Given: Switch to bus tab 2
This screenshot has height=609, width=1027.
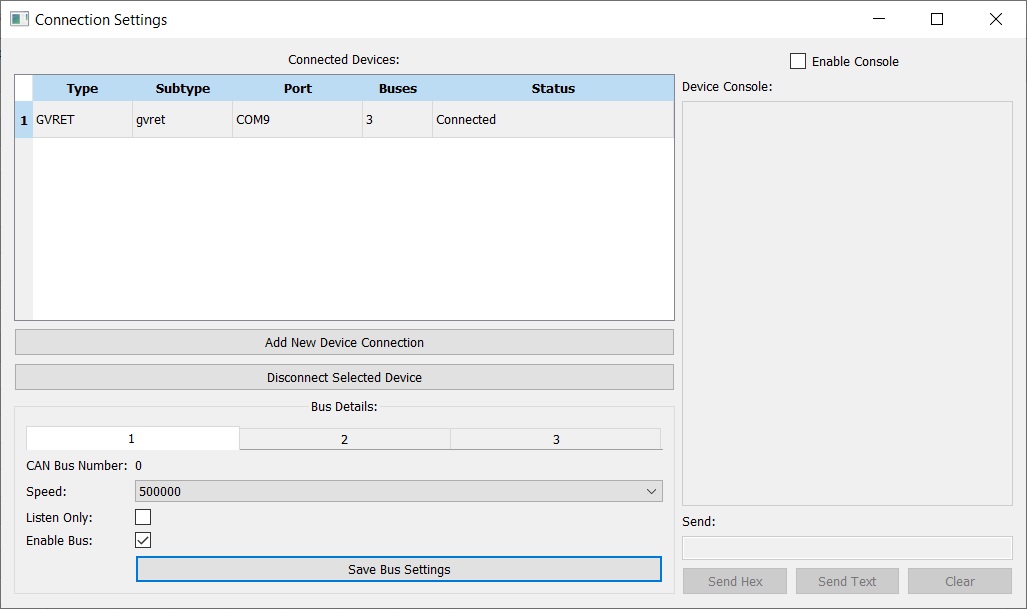Looking at the screenshot, I should (344, 439).
